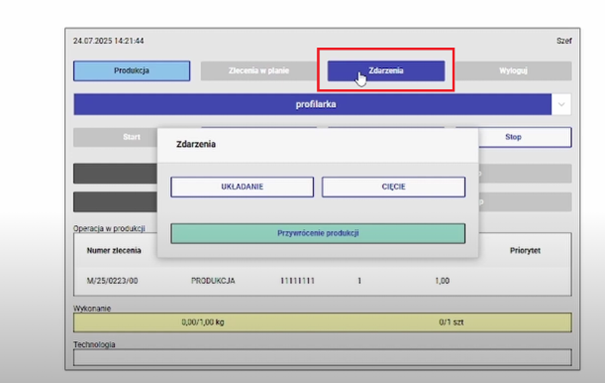Click the 0/1 szt progress indicator
Screen dimensions: 605x383
click(x=451, y=322)
